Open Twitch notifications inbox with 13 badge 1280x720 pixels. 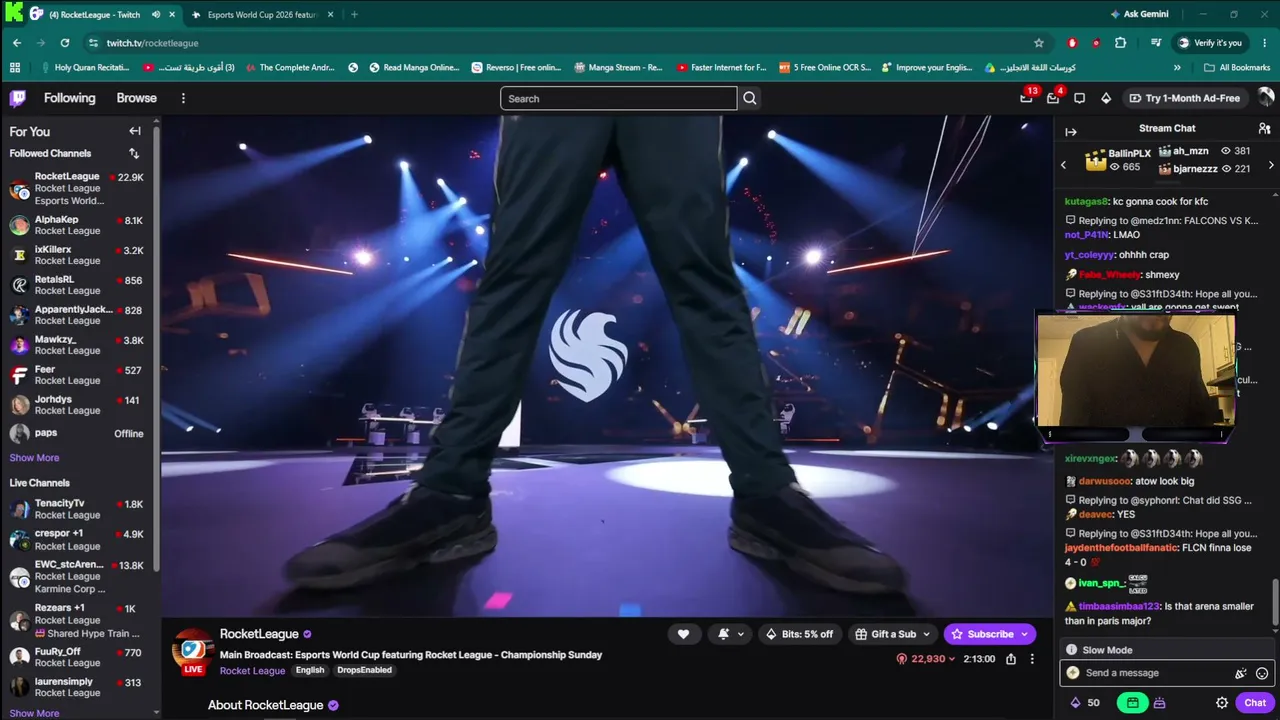pos(1026,98)
